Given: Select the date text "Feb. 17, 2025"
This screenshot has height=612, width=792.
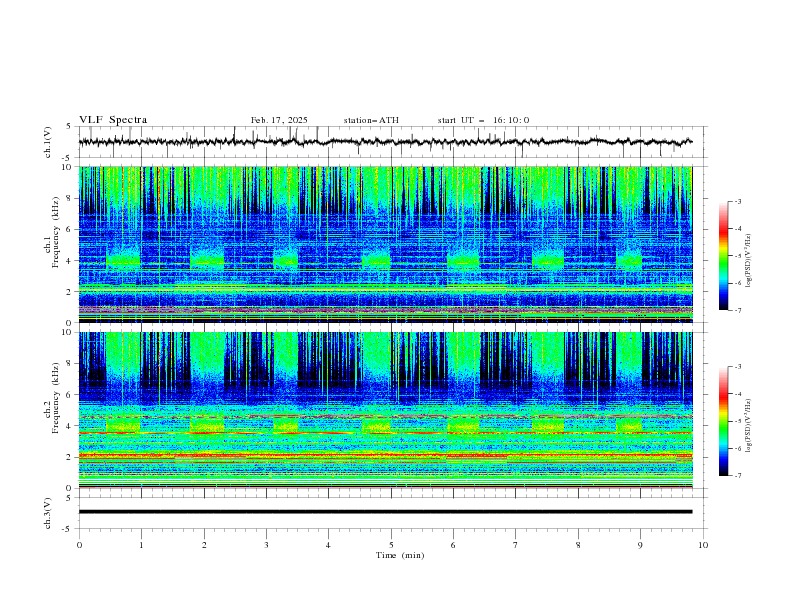Looking at the screenshot, I should click(279, 120).
